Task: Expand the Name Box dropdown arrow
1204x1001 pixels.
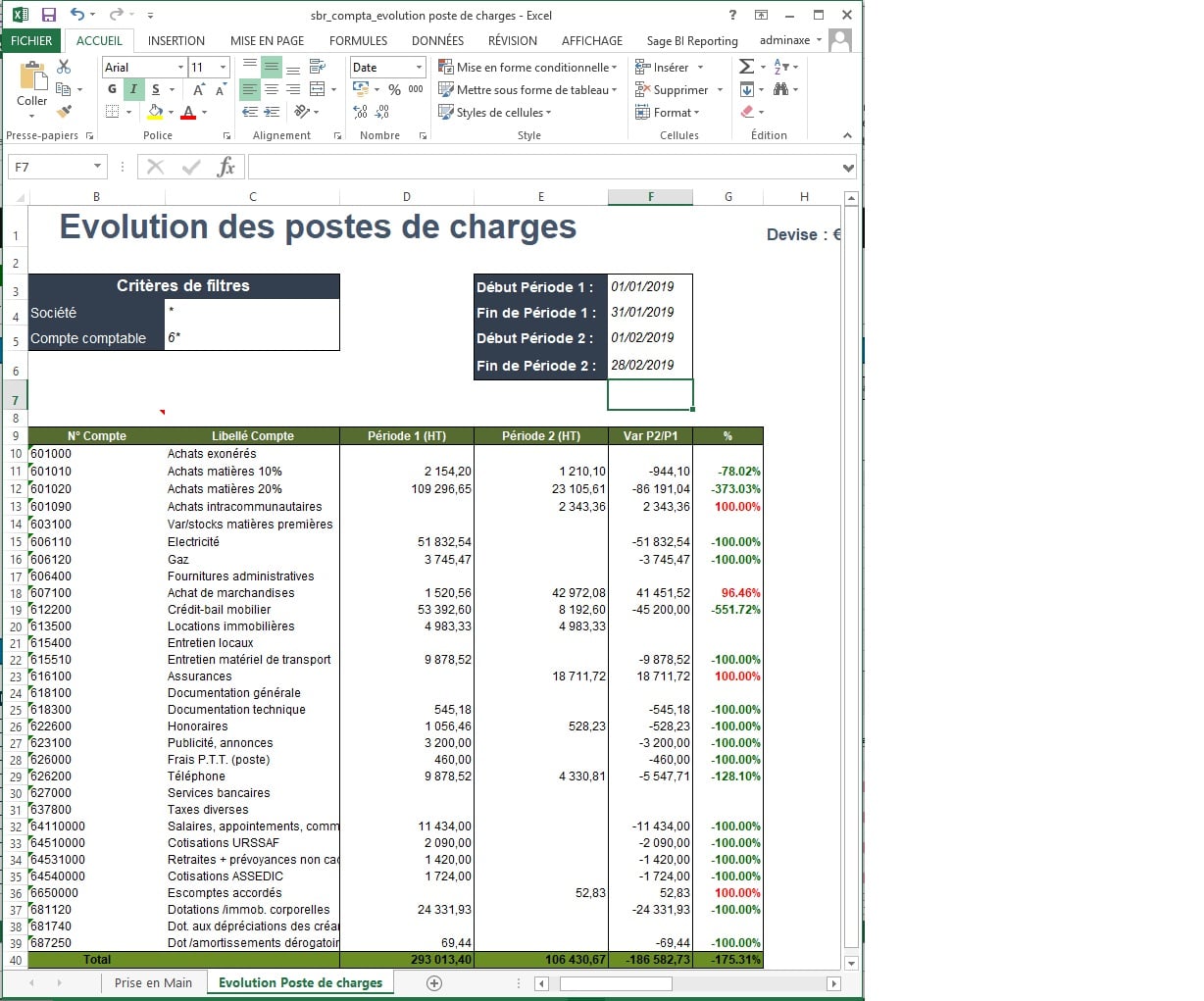Action: point(97,167)
